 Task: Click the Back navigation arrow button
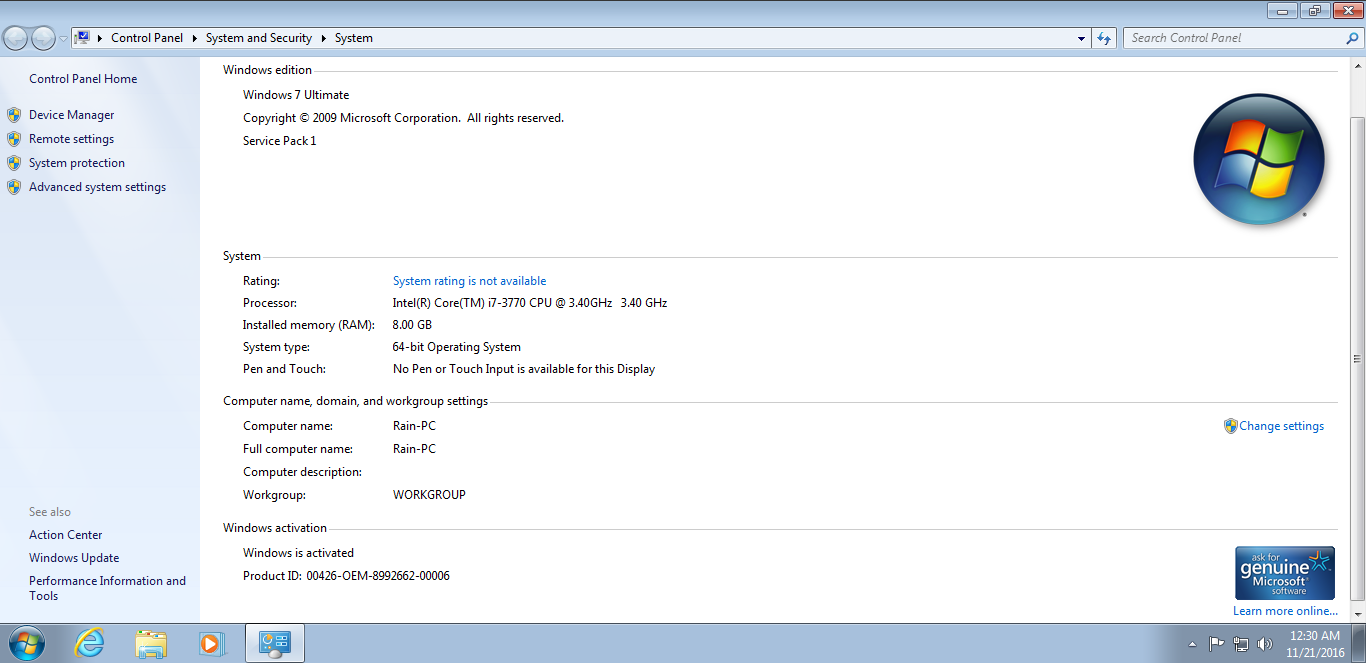coord(15,38)
